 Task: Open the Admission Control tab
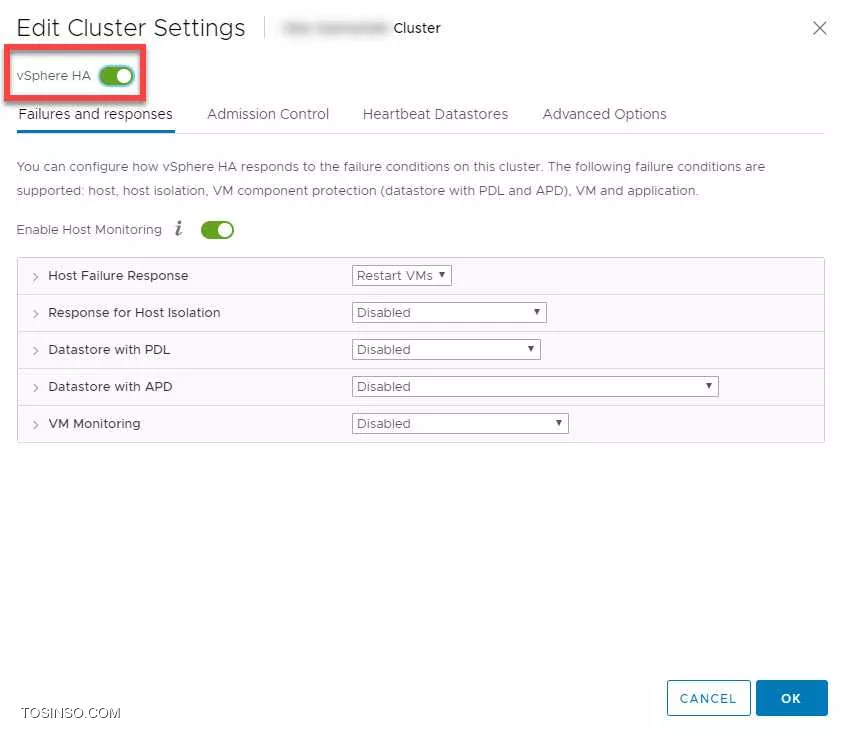(x=268, y=114)
